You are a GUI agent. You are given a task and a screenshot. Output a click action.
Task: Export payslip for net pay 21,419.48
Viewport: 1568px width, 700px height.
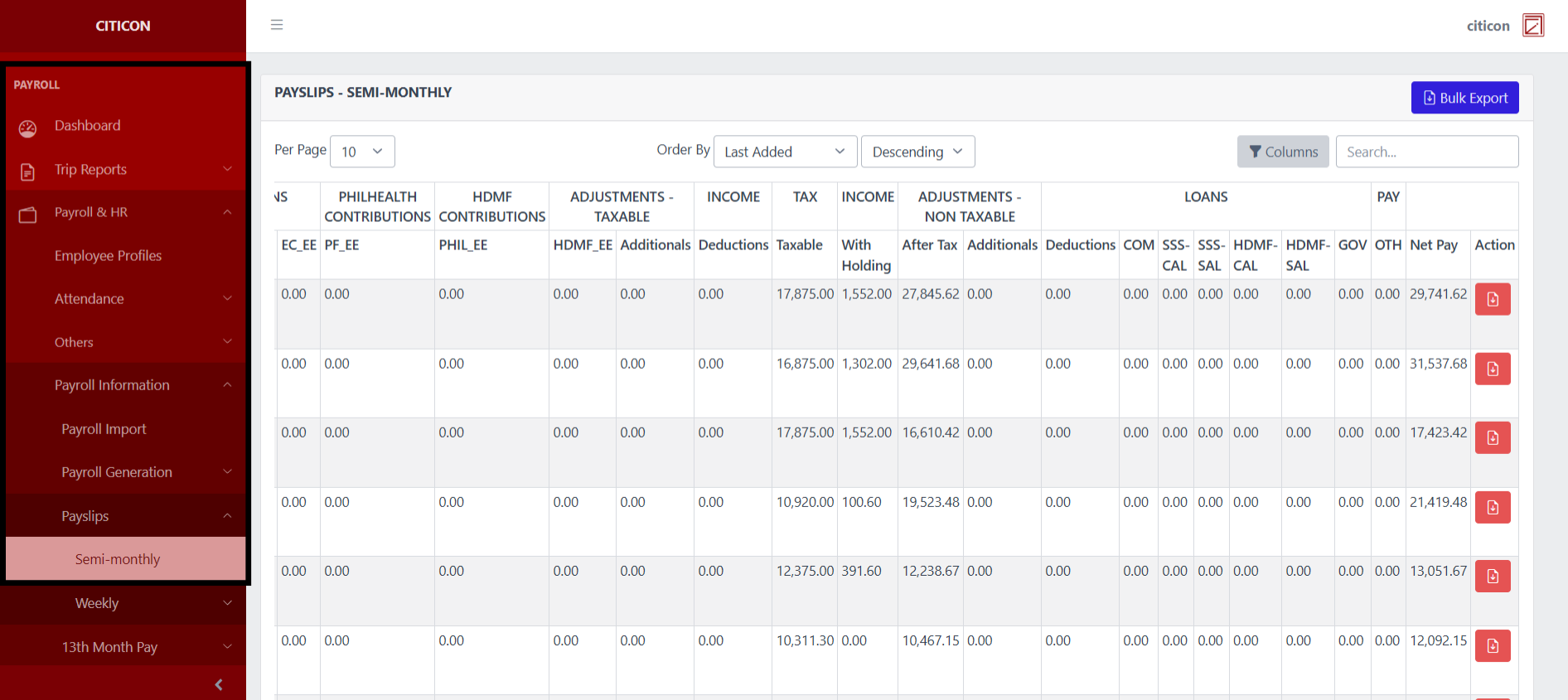1493,507
